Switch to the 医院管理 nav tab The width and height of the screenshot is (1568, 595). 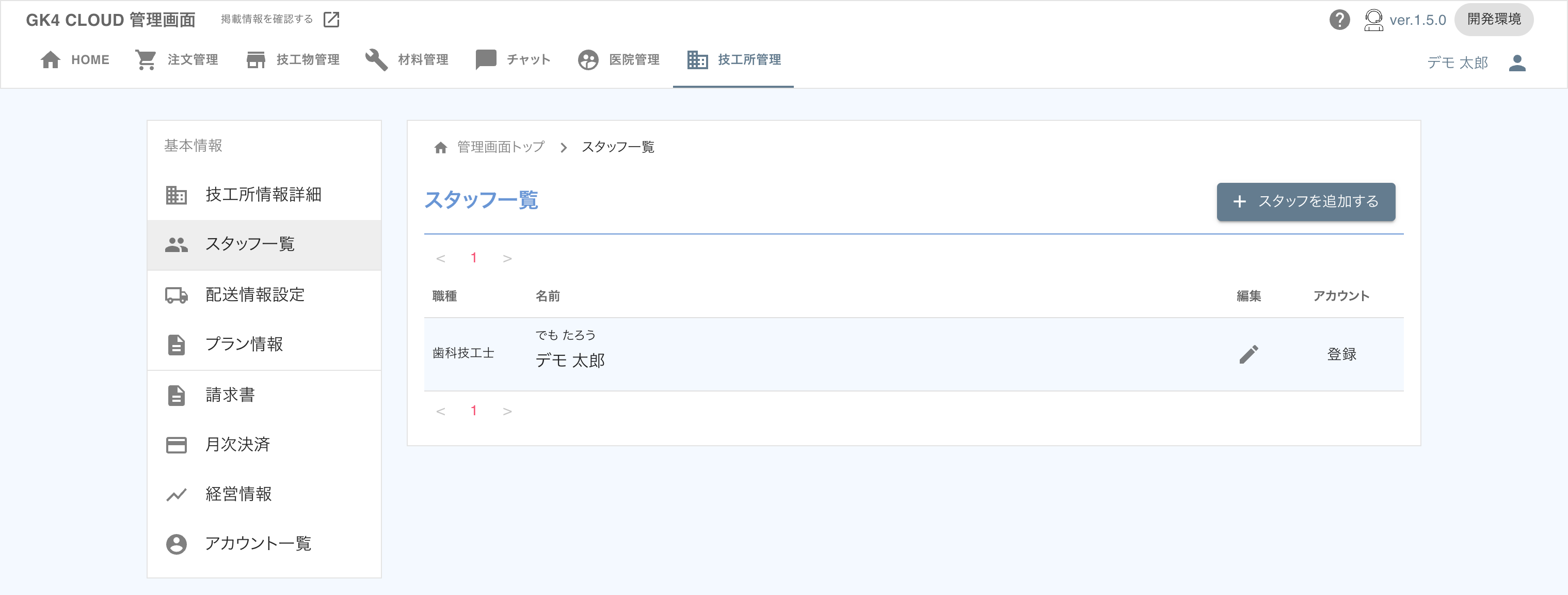618,60
